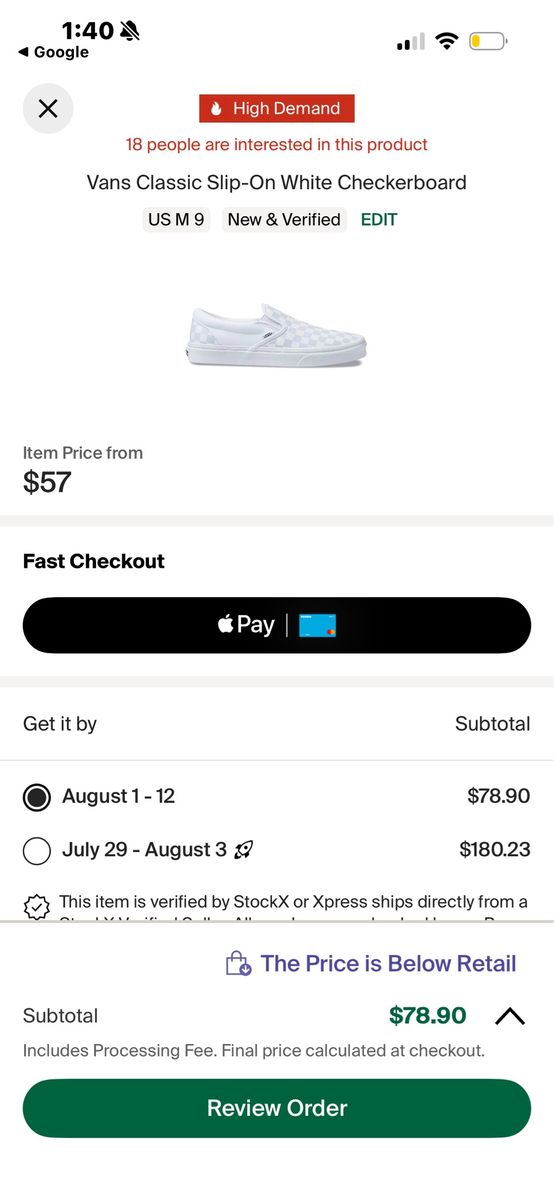Close the checkout screen with X
The image size is (554, 1200).
coord(48,108)
